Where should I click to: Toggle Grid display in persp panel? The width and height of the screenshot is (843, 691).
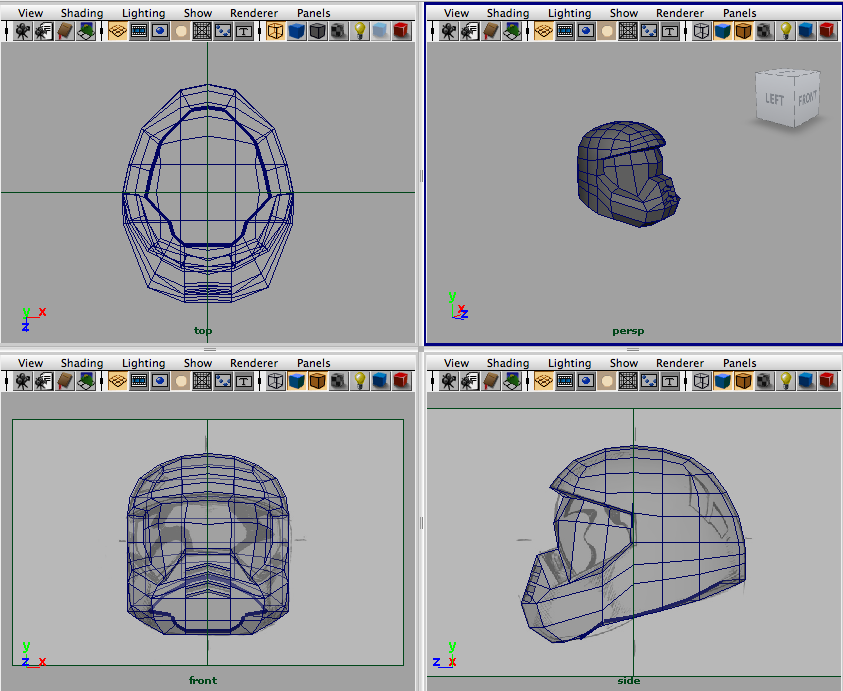click(544, 31)
